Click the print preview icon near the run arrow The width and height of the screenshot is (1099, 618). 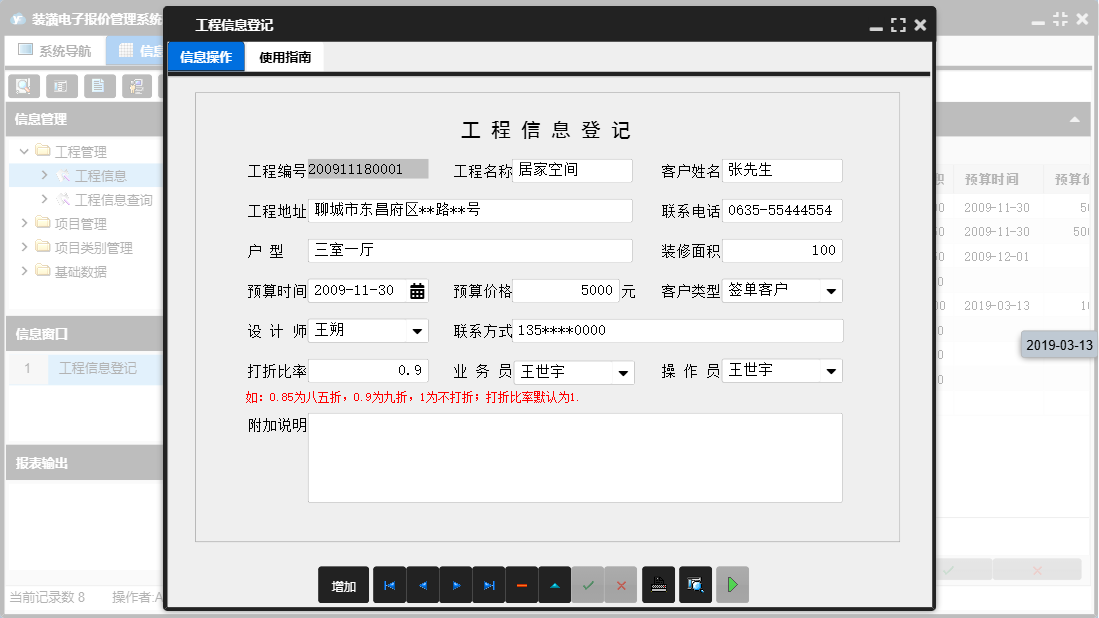pos(696,585)
